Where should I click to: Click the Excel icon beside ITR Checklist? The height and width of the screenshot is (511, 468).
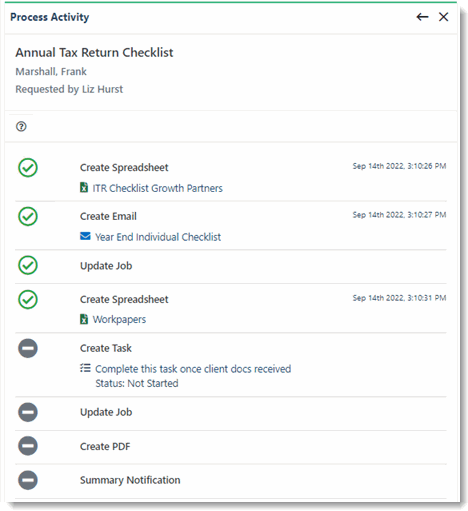click(84, 188)
